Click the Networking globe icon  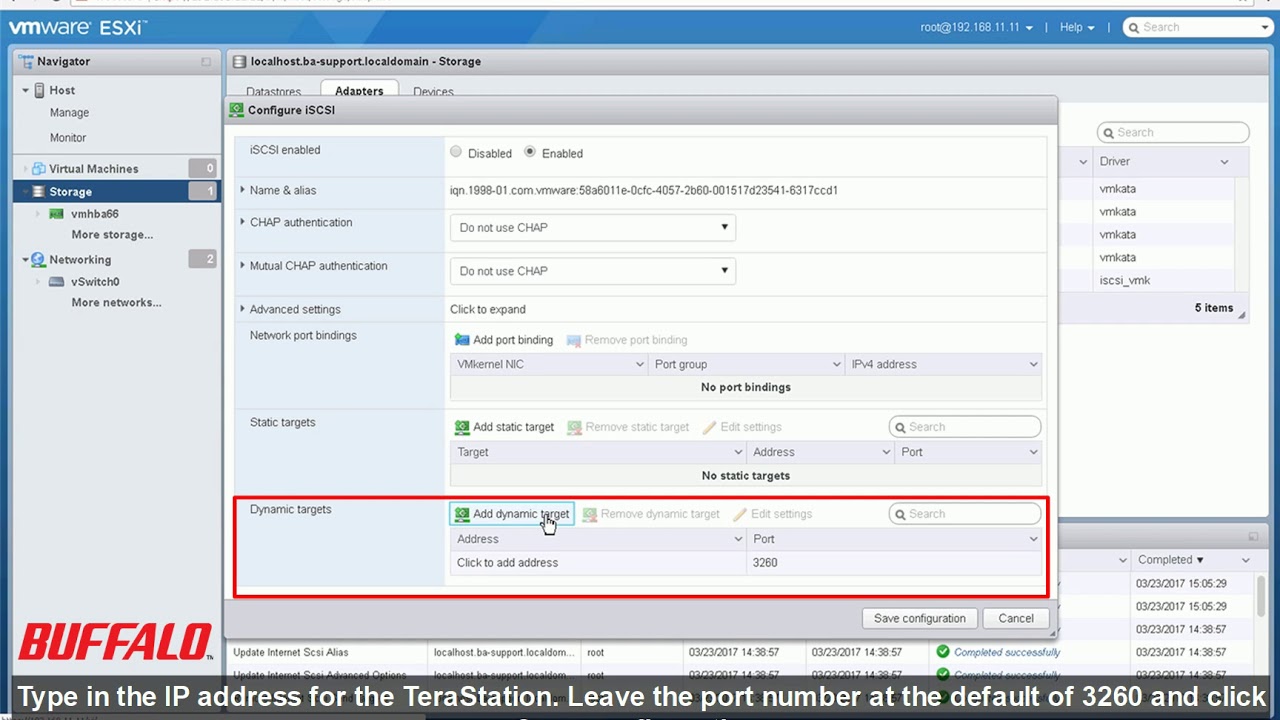tap(39, 260)
